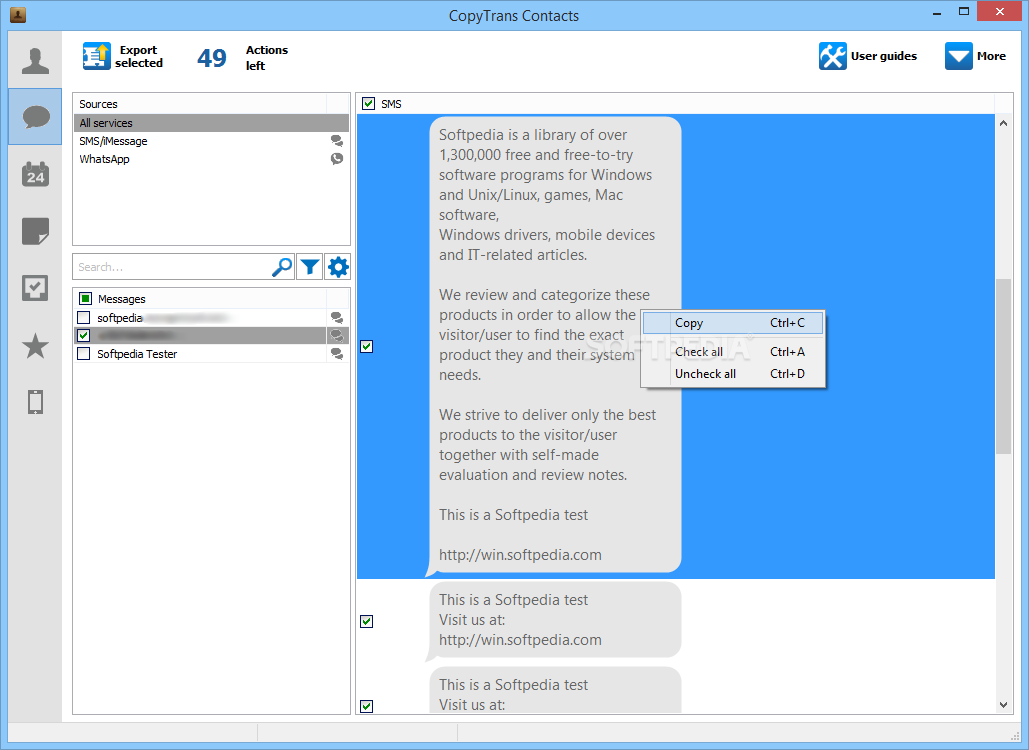Open the Bookmarks star sidebar icon
Viewport: 1029px width, 750px height.
click(x=35, y=346)
